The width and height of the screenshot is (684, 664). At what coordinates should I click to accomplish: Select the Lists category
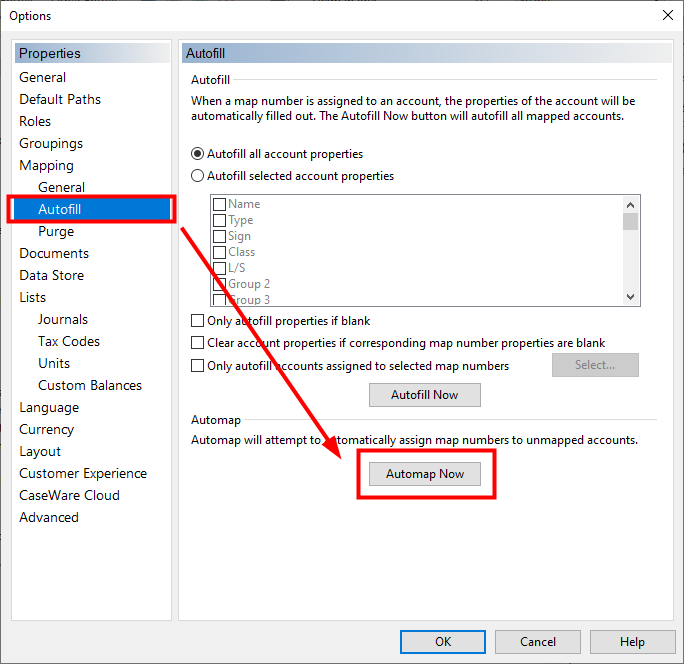tap(33, 297)
